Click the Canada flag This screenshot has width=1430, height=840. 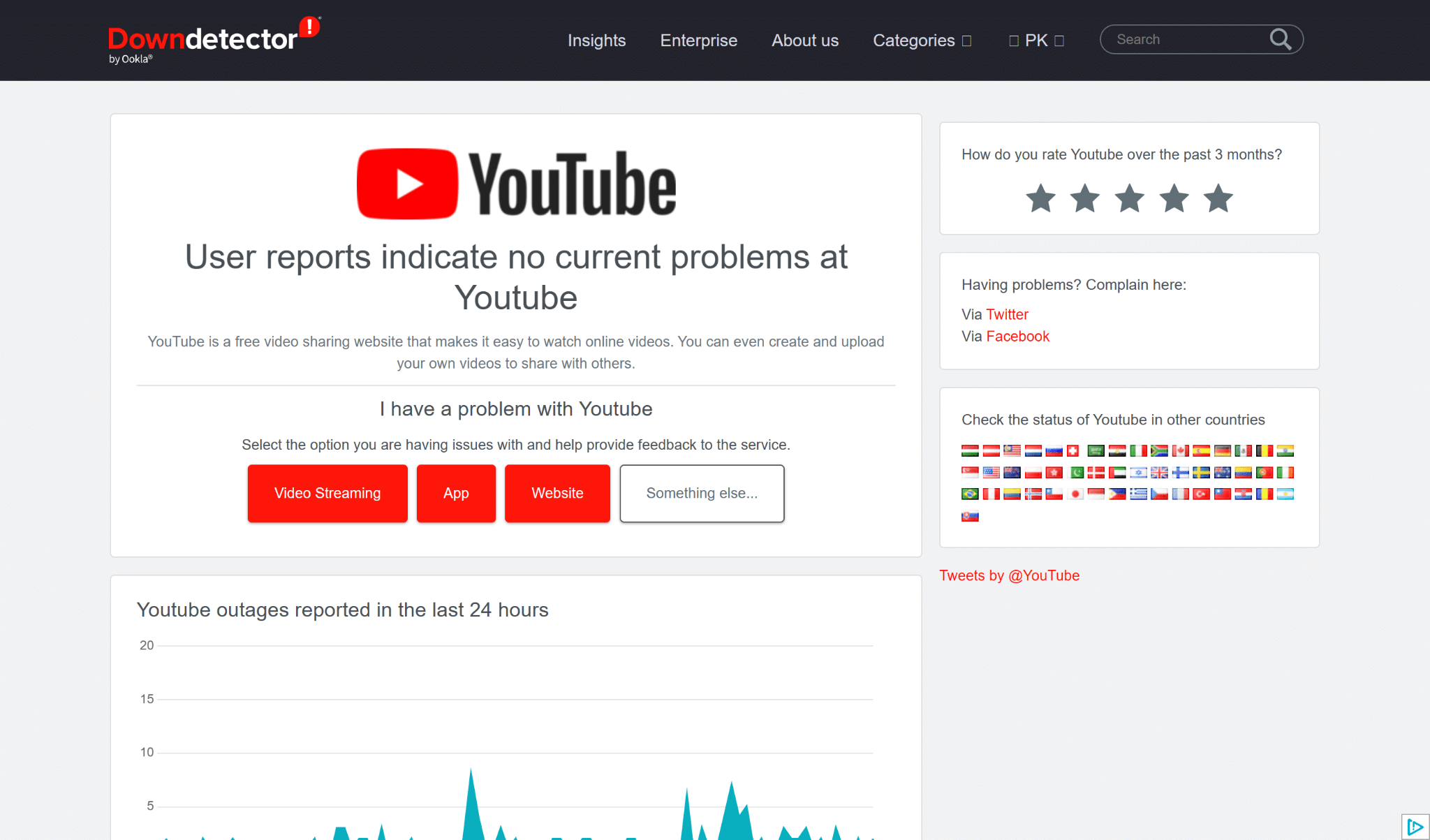coord(1181,450)
